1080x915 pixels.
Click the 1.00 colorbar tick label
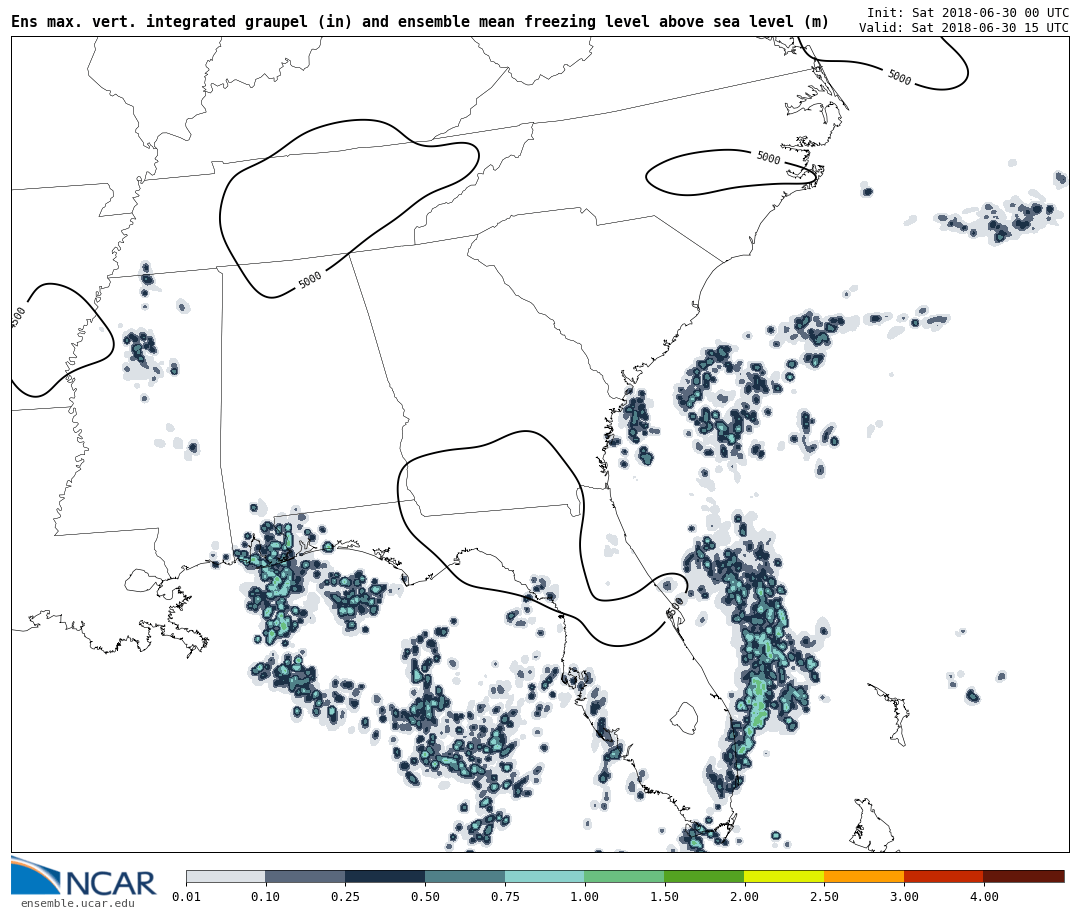pos(585,896)
